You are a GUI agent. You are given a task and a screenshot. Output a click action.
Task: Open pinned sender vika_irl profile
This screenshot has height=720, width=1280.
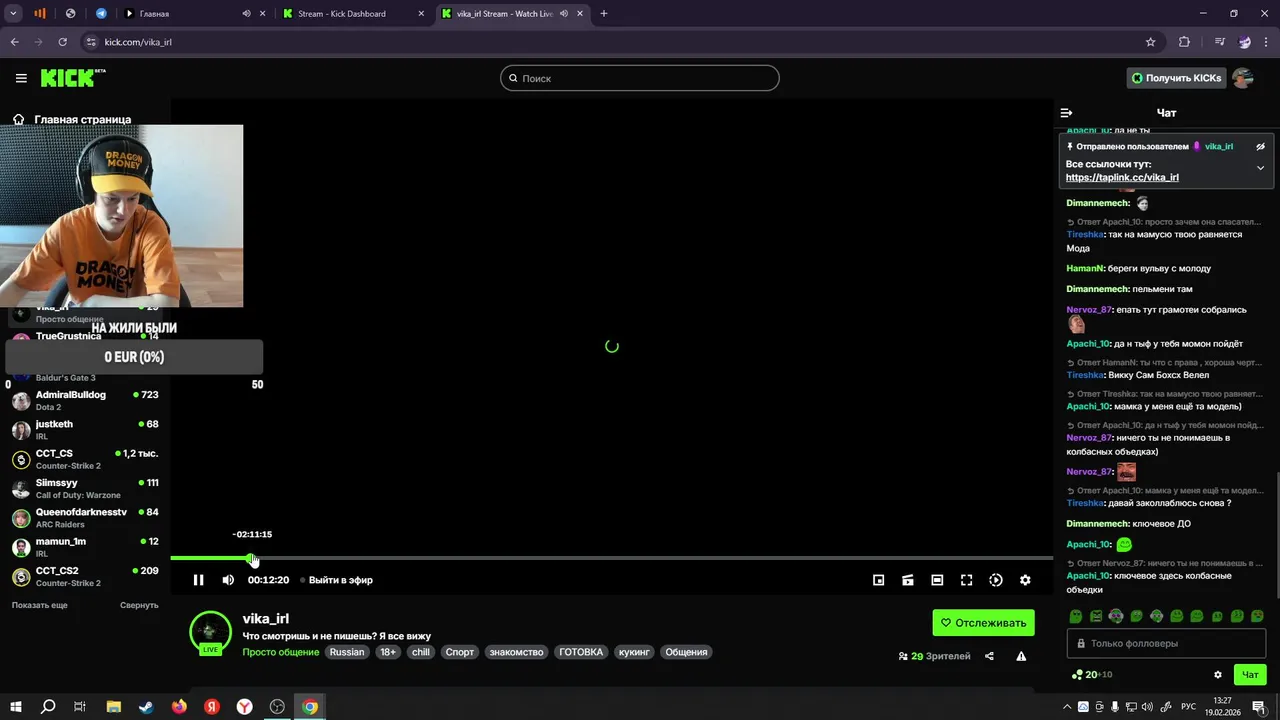tap(1218, 146)
